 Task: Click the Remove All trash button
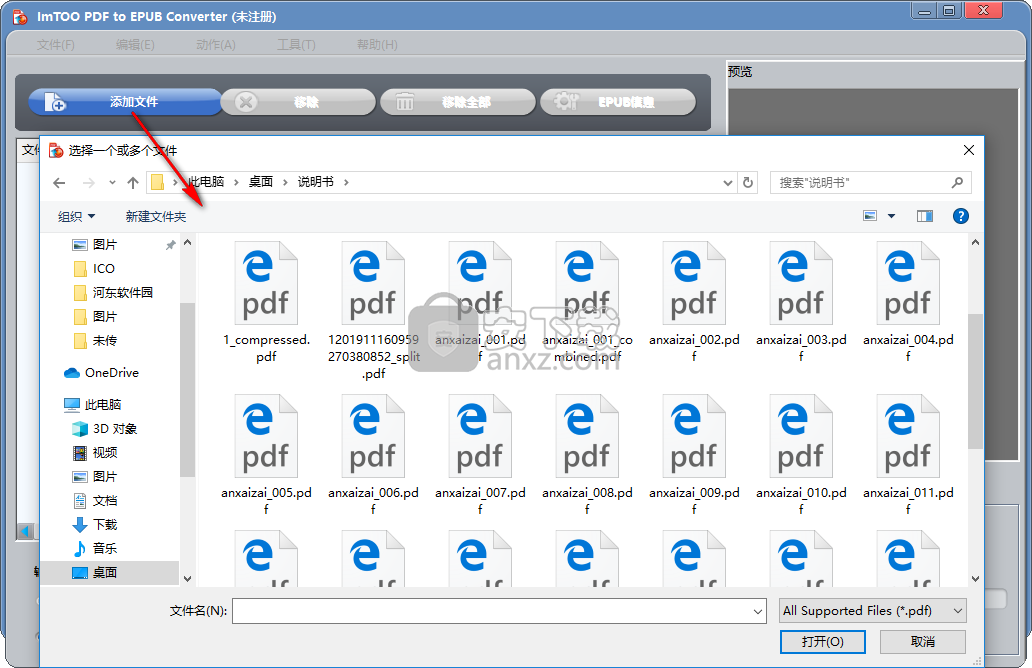click(458, 102)
